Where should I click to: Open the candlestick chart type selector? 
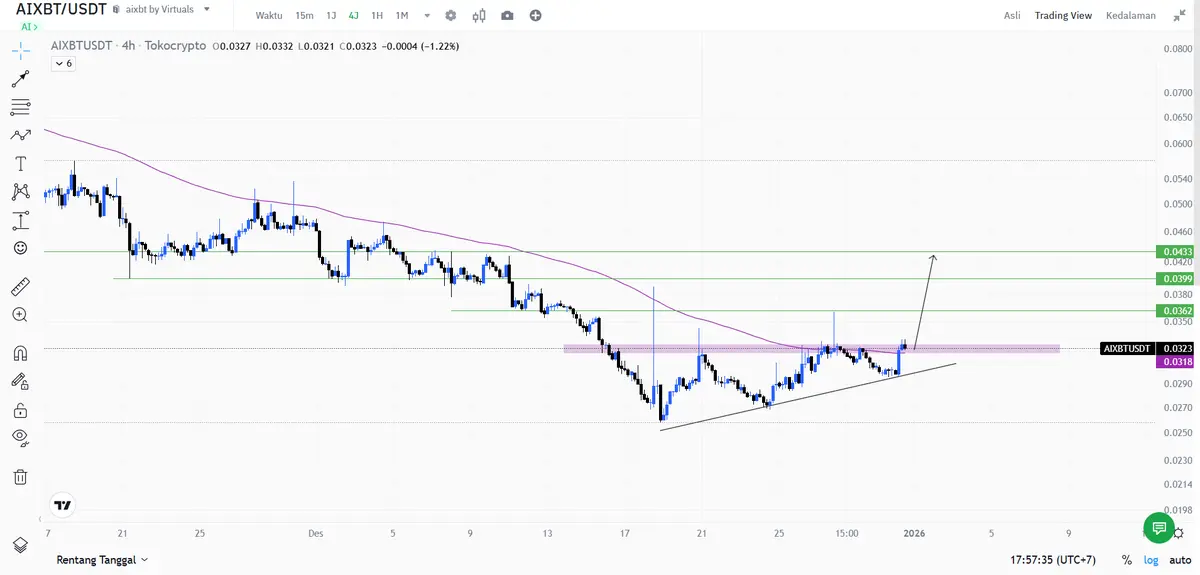pyautogui.click(x=479, y=15)
